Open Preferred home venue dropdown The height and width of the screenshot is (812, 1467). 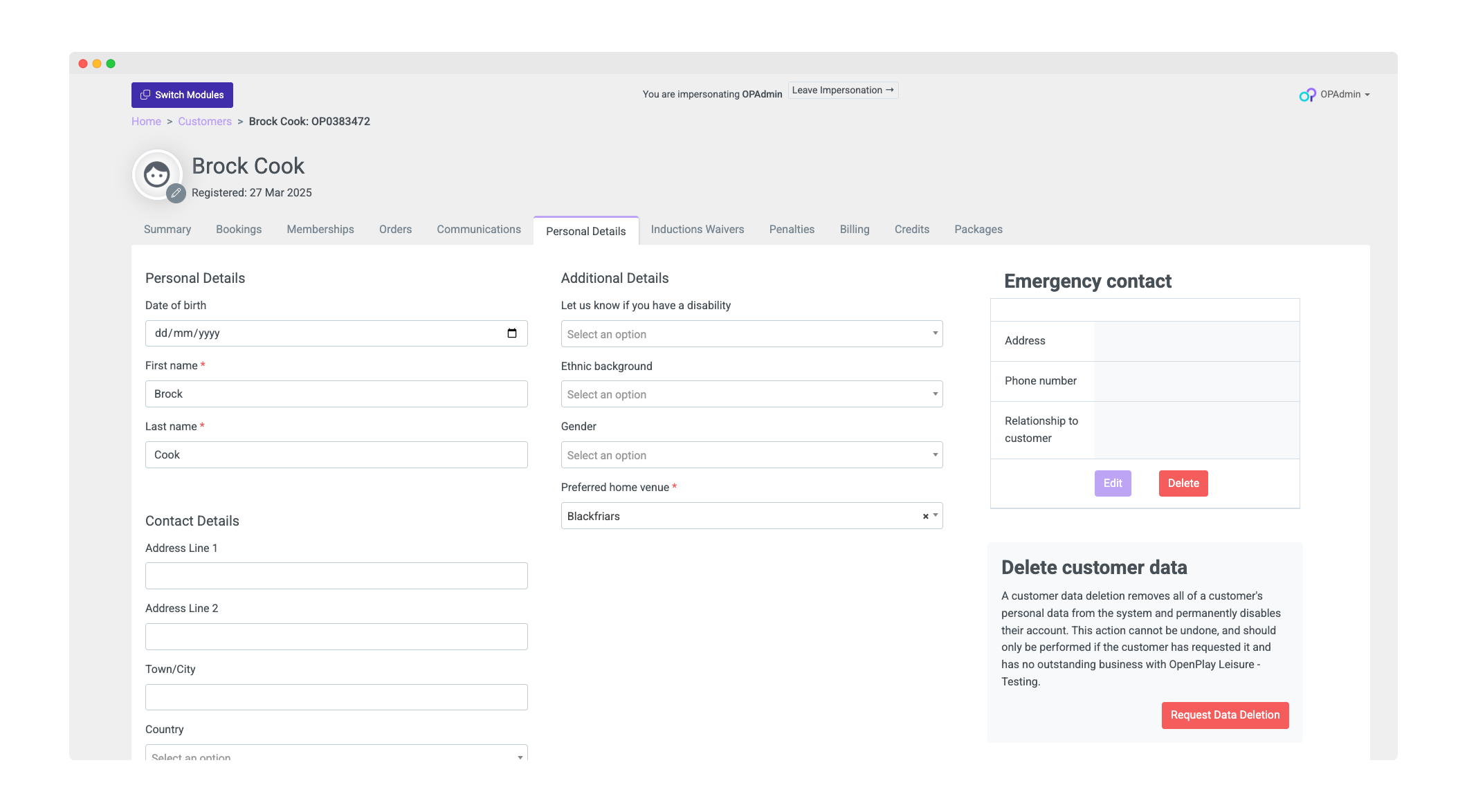pyautogui.click(x=751, y=516)
